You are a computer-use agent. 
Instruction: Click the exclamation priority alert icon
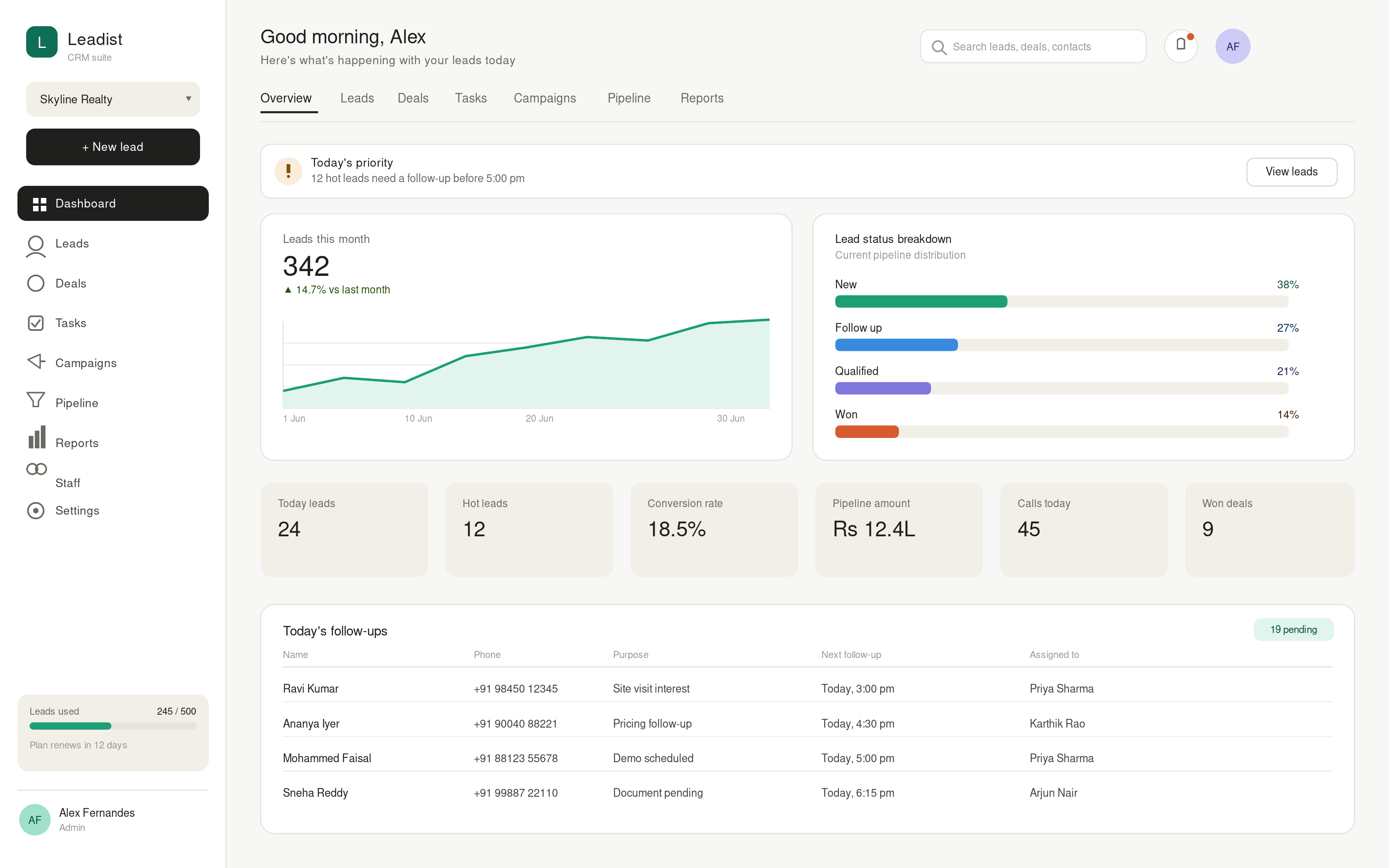point(288,171)
